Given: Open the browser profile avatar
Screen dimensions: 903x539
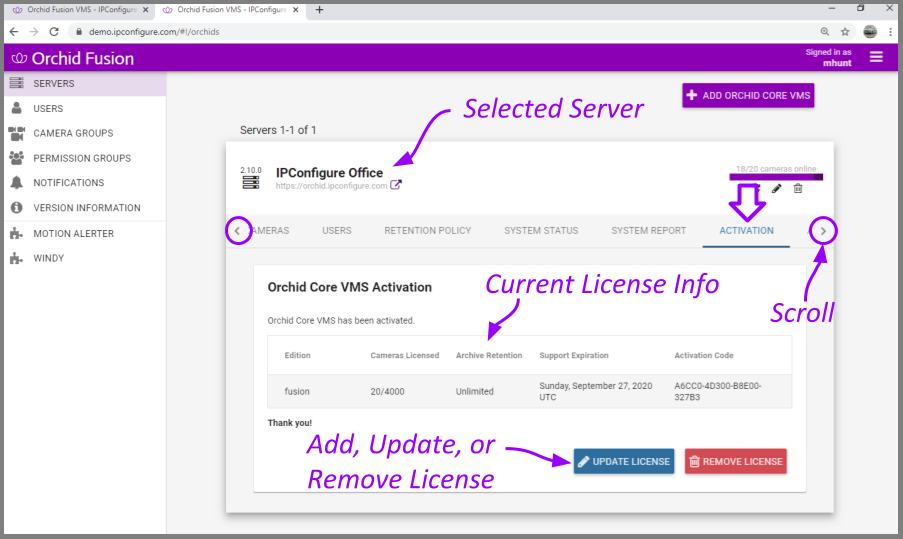Looking at the screenshot, I should [x=870, y=32].
